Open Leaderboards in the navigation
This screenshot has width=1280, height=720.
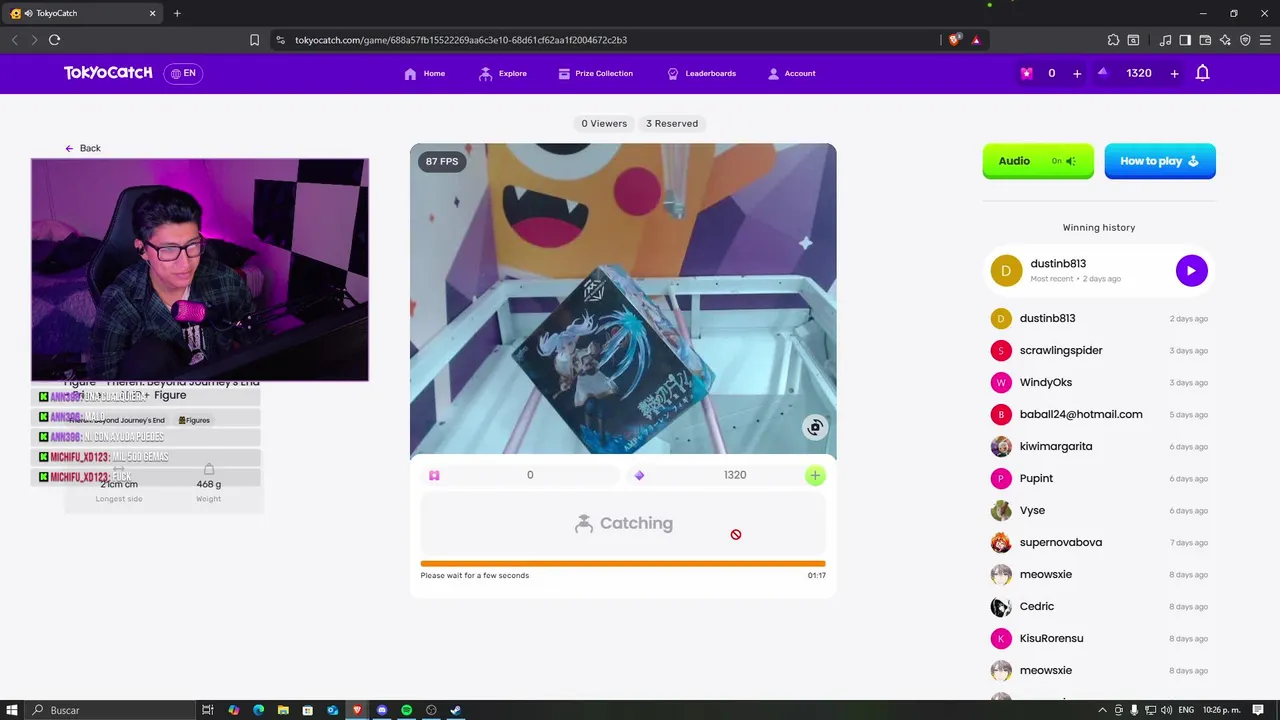click(x=701, y=73)
